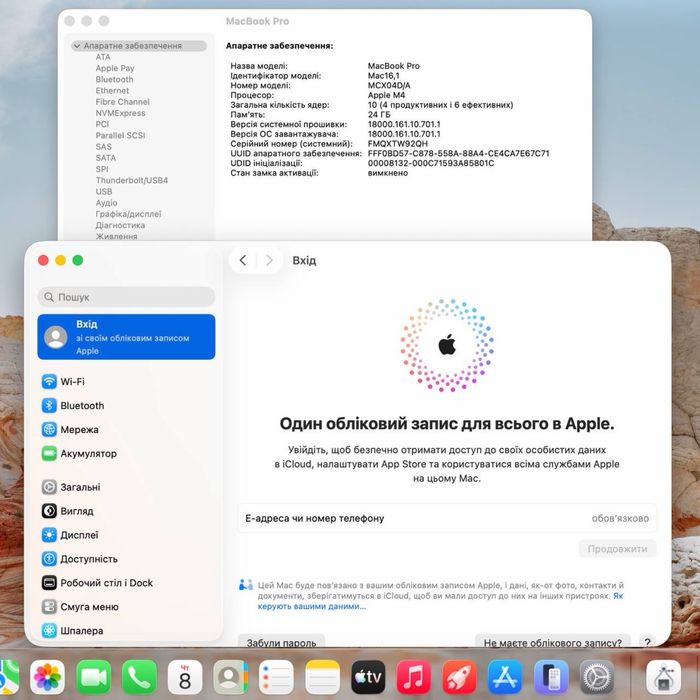Open Вигляд appearance settings
This screenshot has width=700, height=700.
coord(126,511)
